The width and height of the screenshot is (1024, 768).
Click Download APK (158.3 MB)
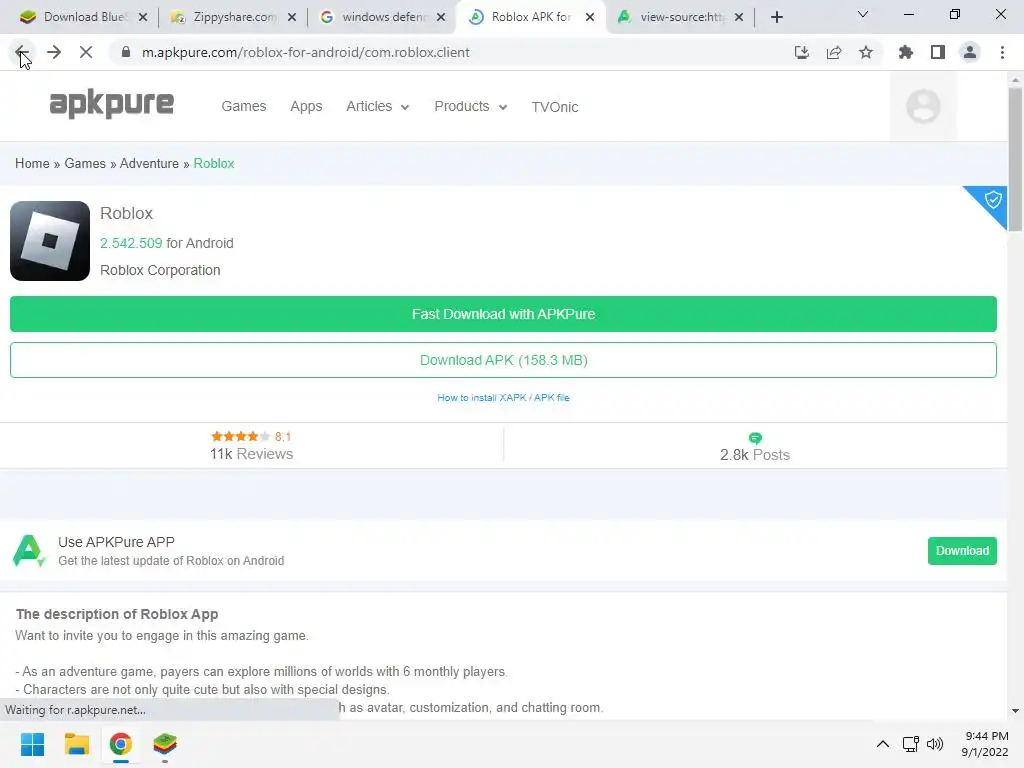(503, 360)
